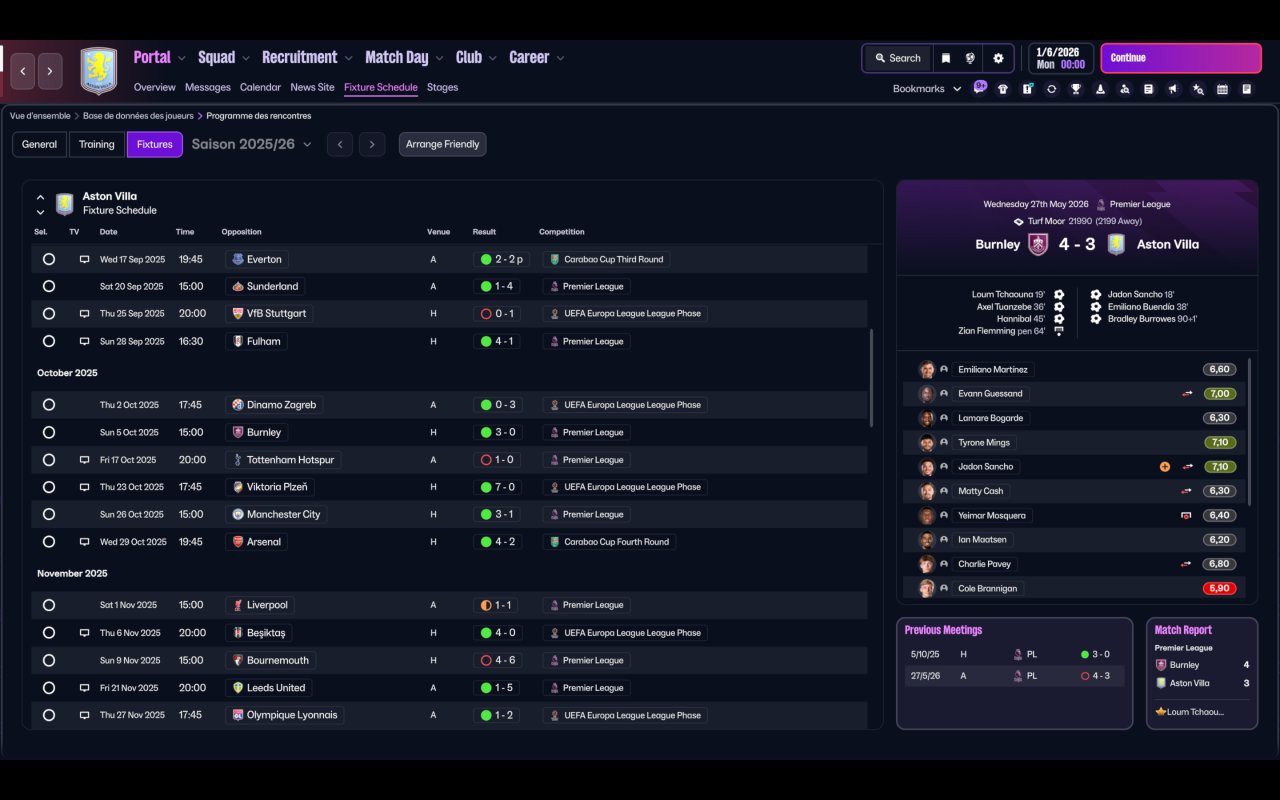The image size is (1280, 800).
Task: Switch to the News Site tab
Action: pos(312,87)
